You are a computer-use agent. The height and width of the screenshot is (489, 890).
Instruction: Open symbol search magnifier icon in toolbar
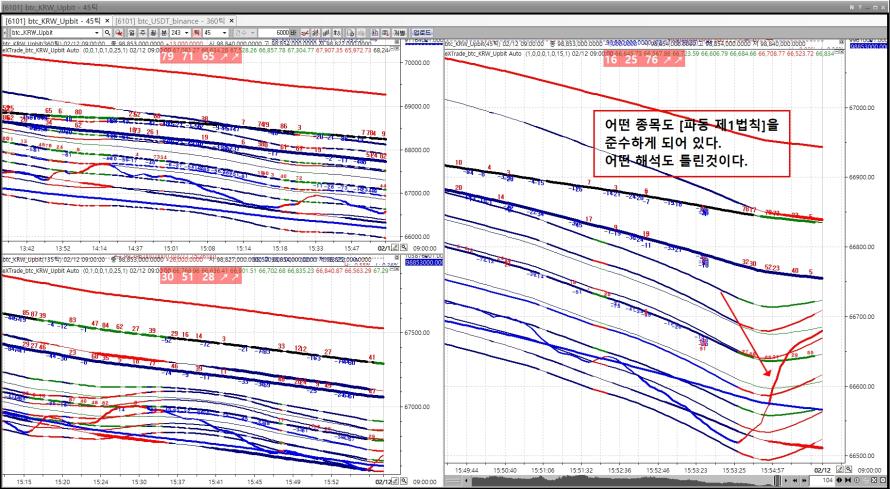click(x=107, y=32)
